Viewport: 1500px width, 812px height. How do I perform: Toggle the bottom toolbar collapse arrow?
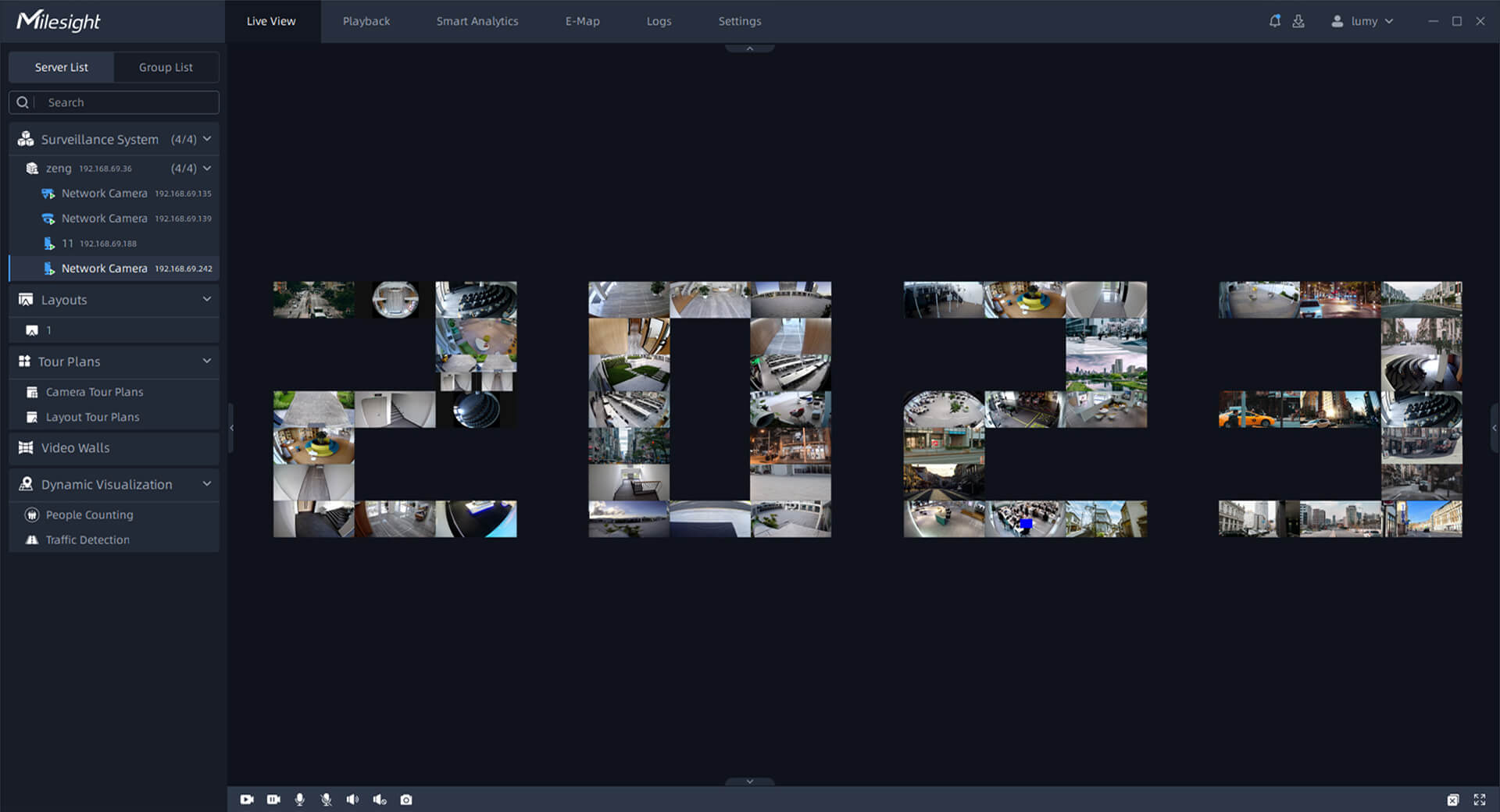749,782
